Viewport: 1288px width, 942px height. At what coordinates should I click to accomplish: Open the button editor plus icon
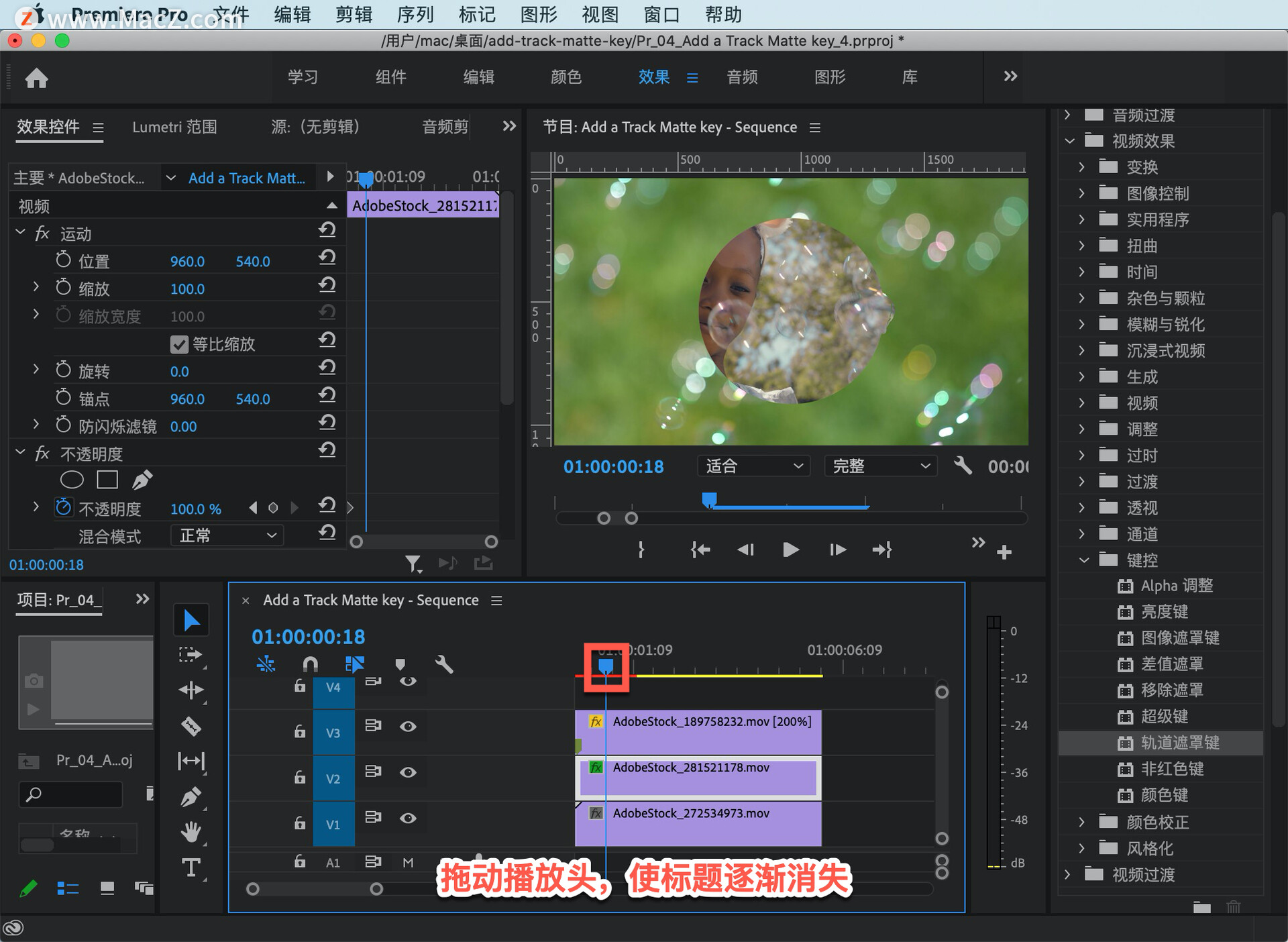1004,552
